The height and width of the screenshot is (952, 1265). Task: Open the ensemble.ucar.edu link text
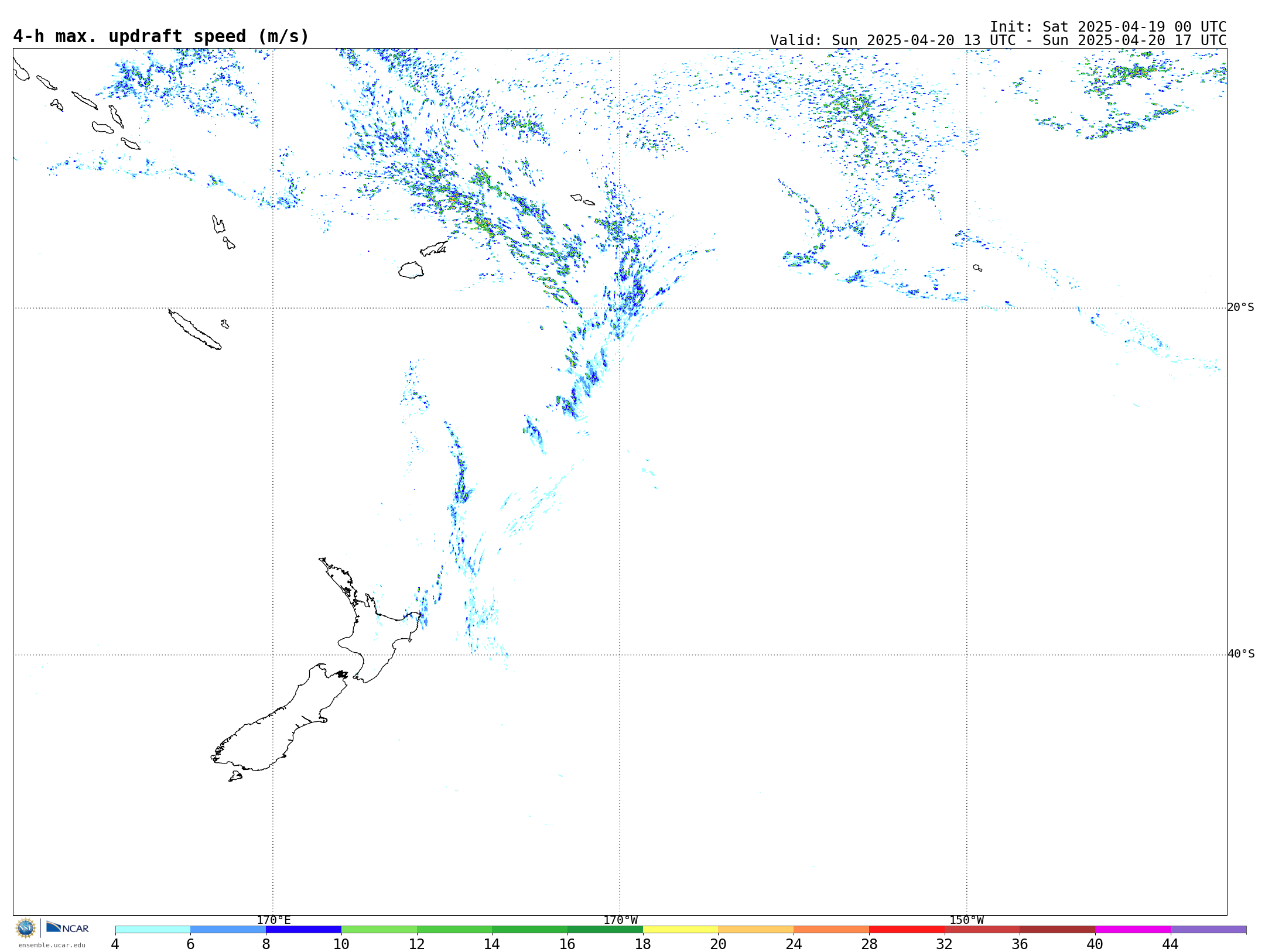click(52, 945)
